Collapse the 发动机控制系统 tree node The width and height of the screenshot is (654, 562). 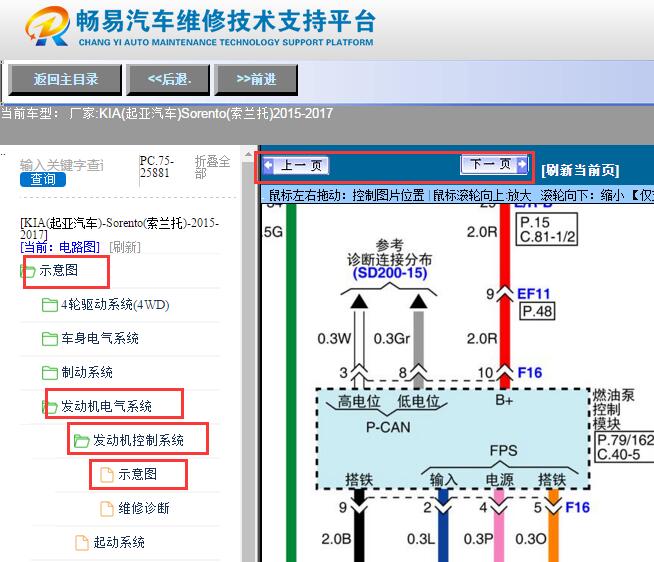(138, 440)
